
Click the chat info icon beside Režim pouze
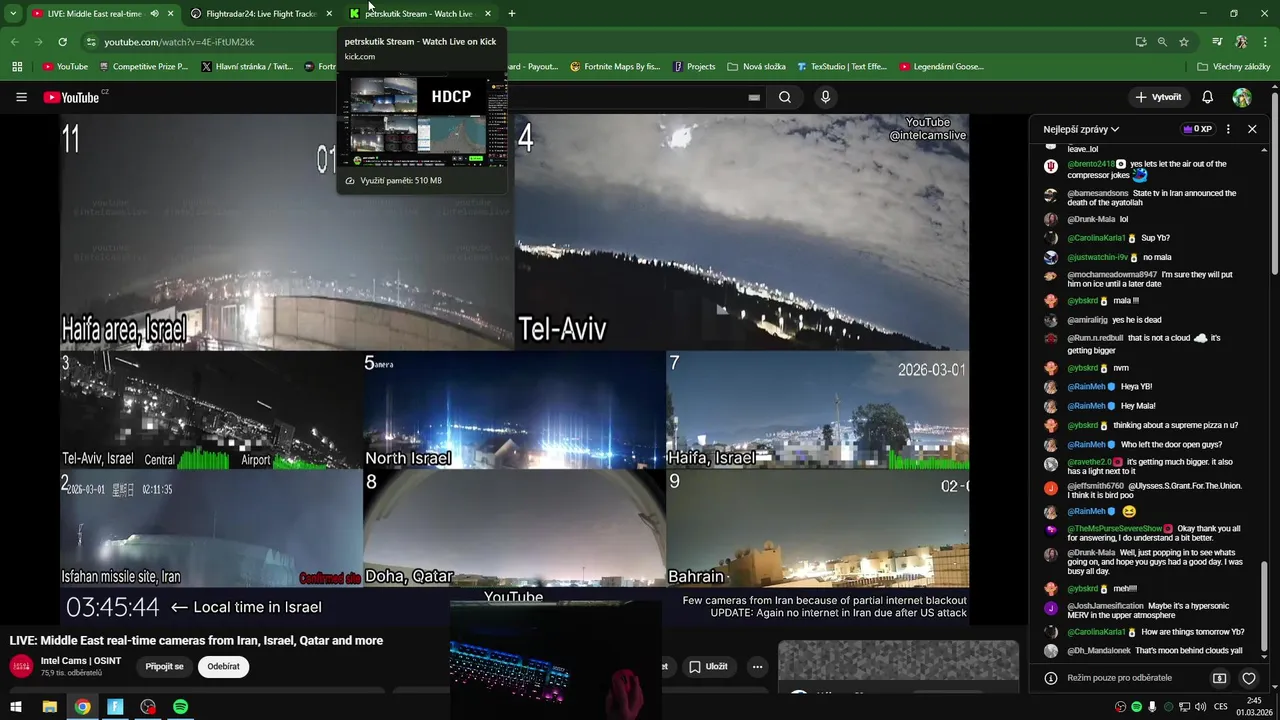pyautogui.click(x=1050, y=678)
